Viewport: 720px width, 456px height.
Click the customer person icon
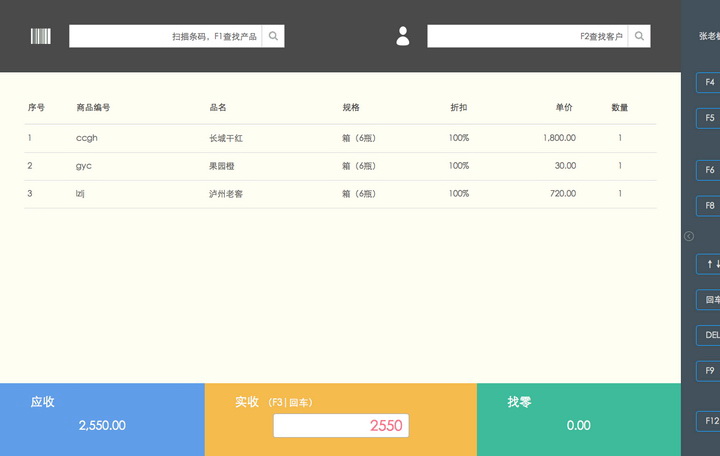pyautogui.click(x=403, y=36)
